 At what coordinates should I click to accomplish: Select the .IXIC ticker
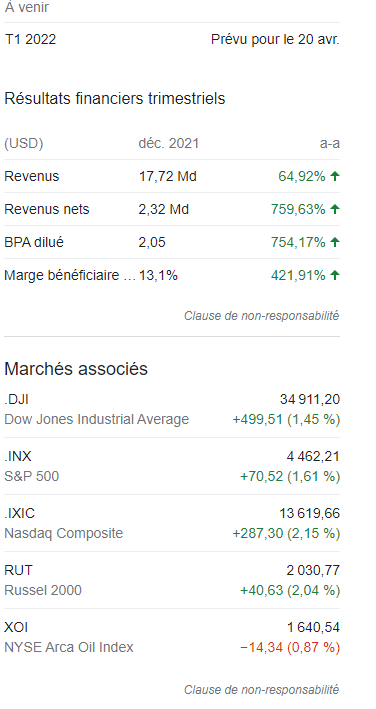19,514
